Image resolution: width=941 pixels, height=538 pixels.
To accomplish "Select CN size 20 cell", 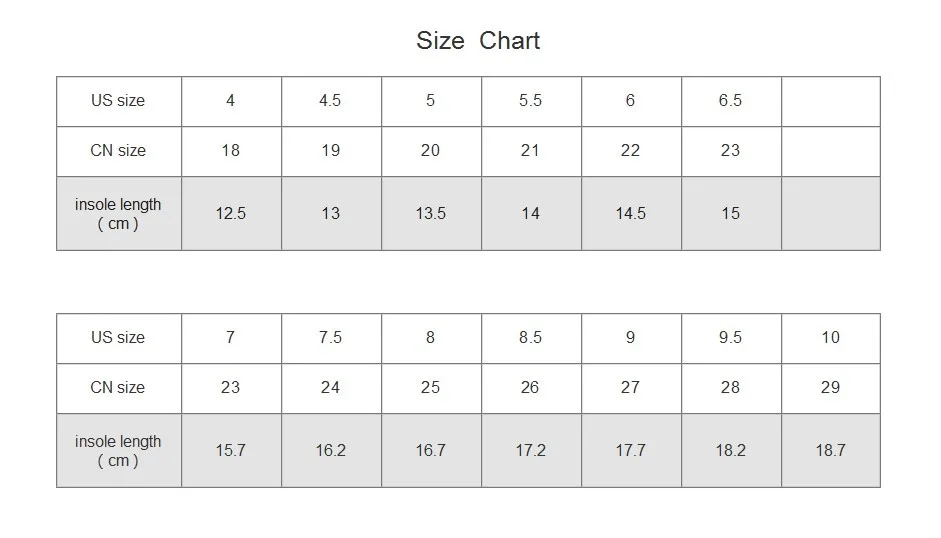I will 431,151.
